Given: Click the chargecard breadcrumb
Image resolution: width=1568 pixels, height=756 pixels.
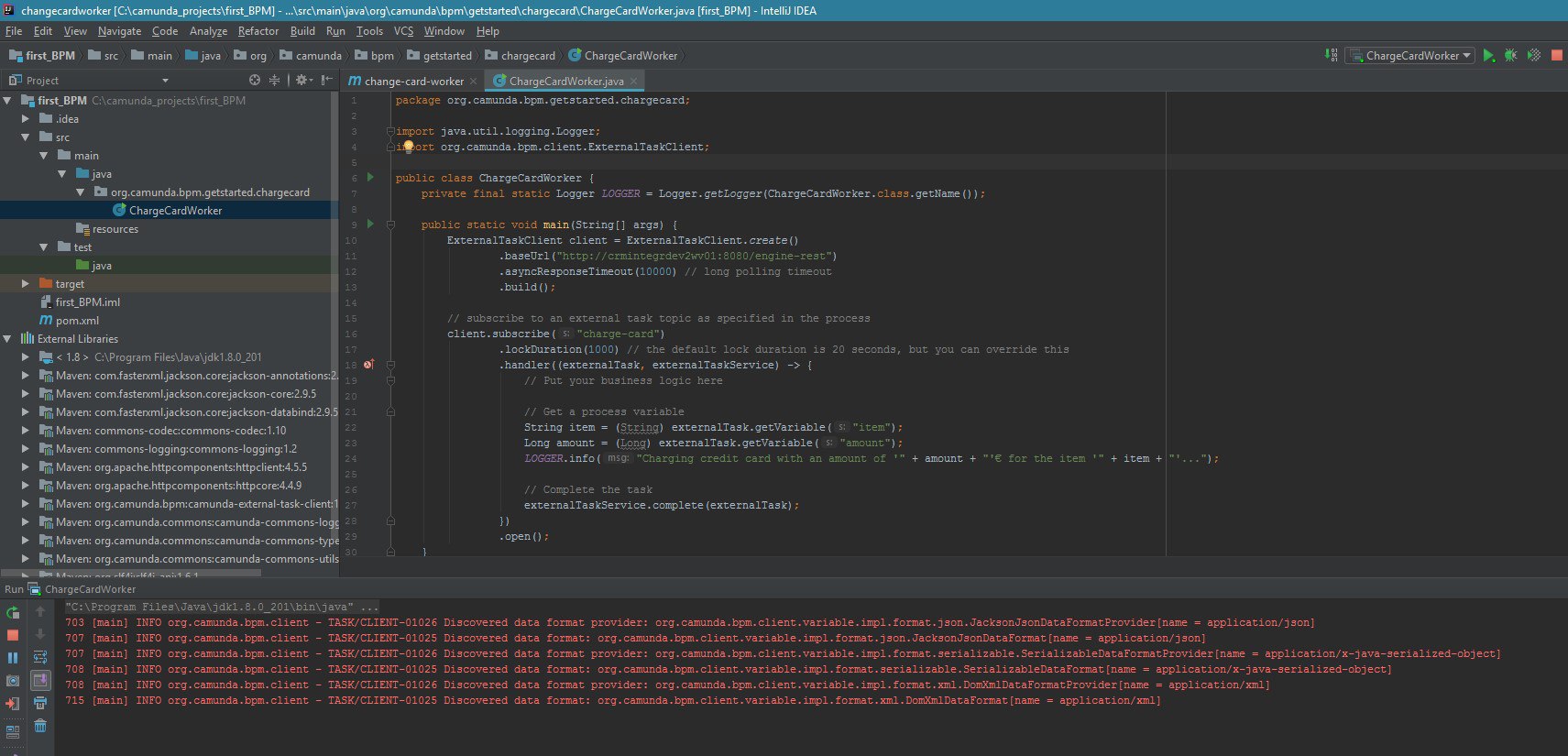Looking at the screenshot, I should (520, 56).
